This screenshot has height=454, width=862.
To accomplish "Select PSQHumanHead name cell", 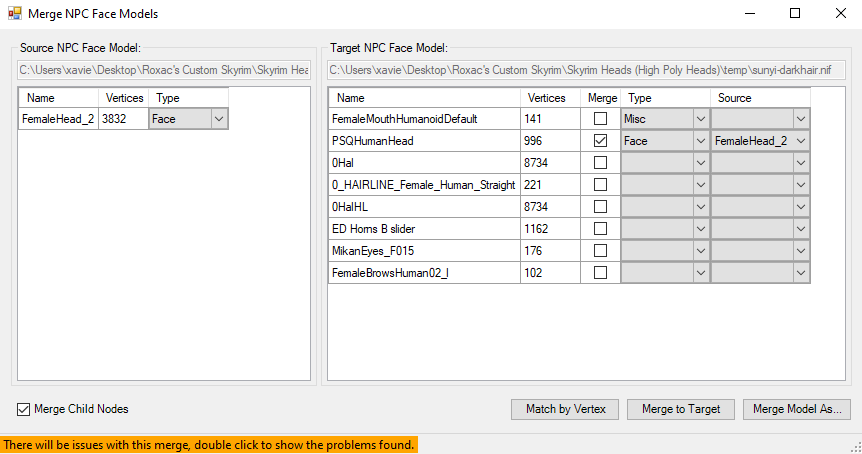I will pyautogui.click(x=424, y=141).
